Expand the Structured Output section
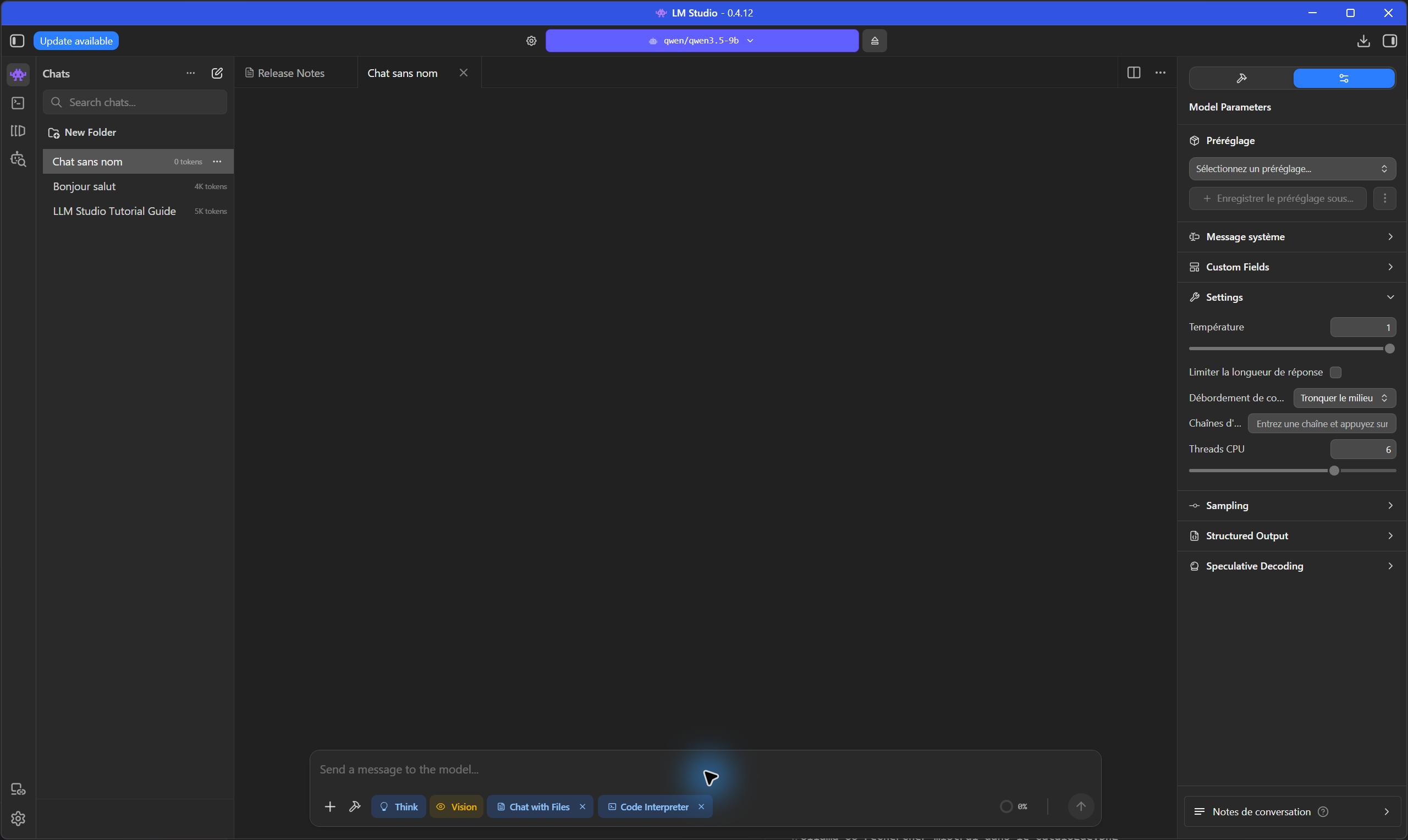This screenshot has width=1408, height=840. 1292,535
